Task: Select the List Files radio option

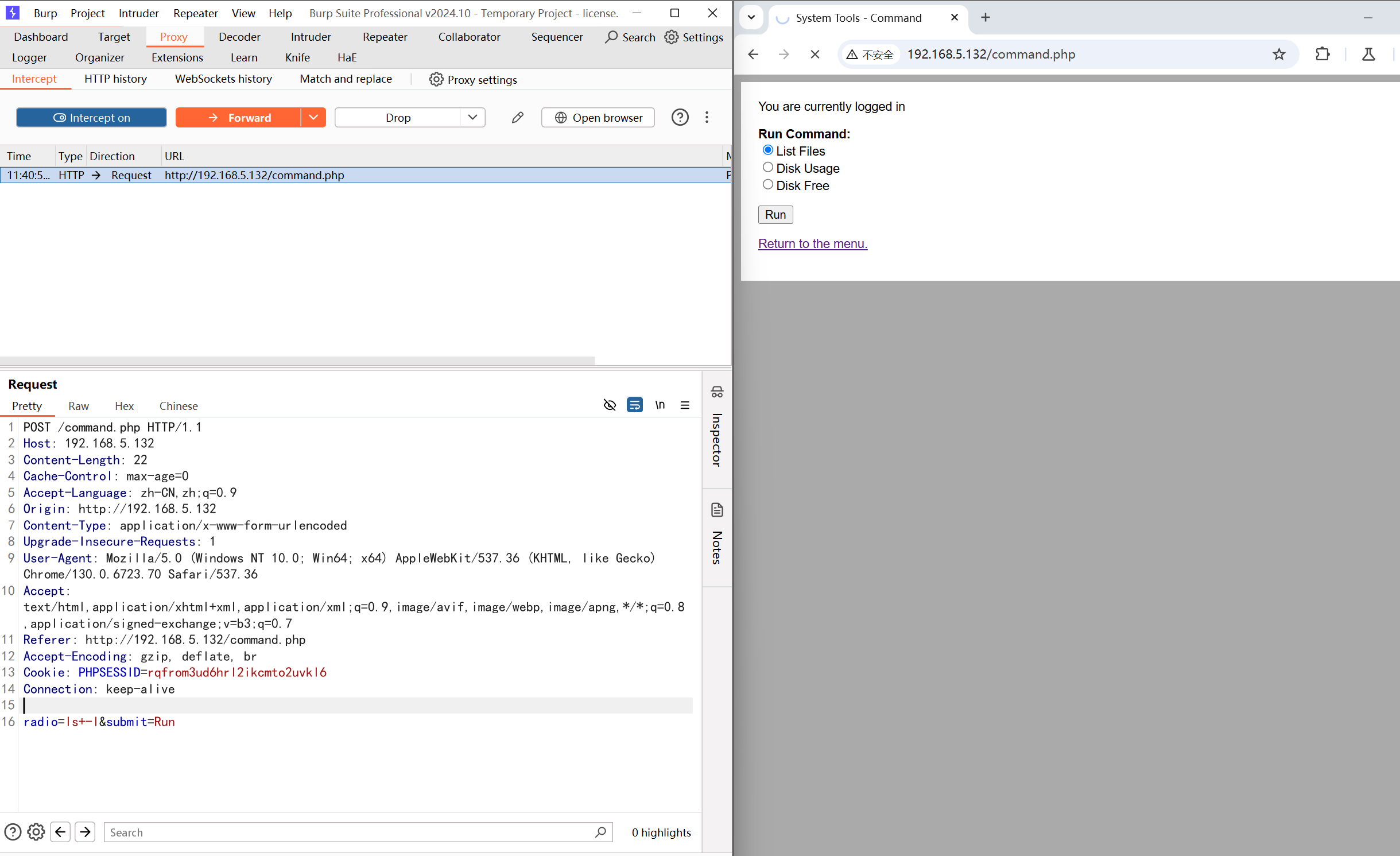Action: tap(768, 150)
